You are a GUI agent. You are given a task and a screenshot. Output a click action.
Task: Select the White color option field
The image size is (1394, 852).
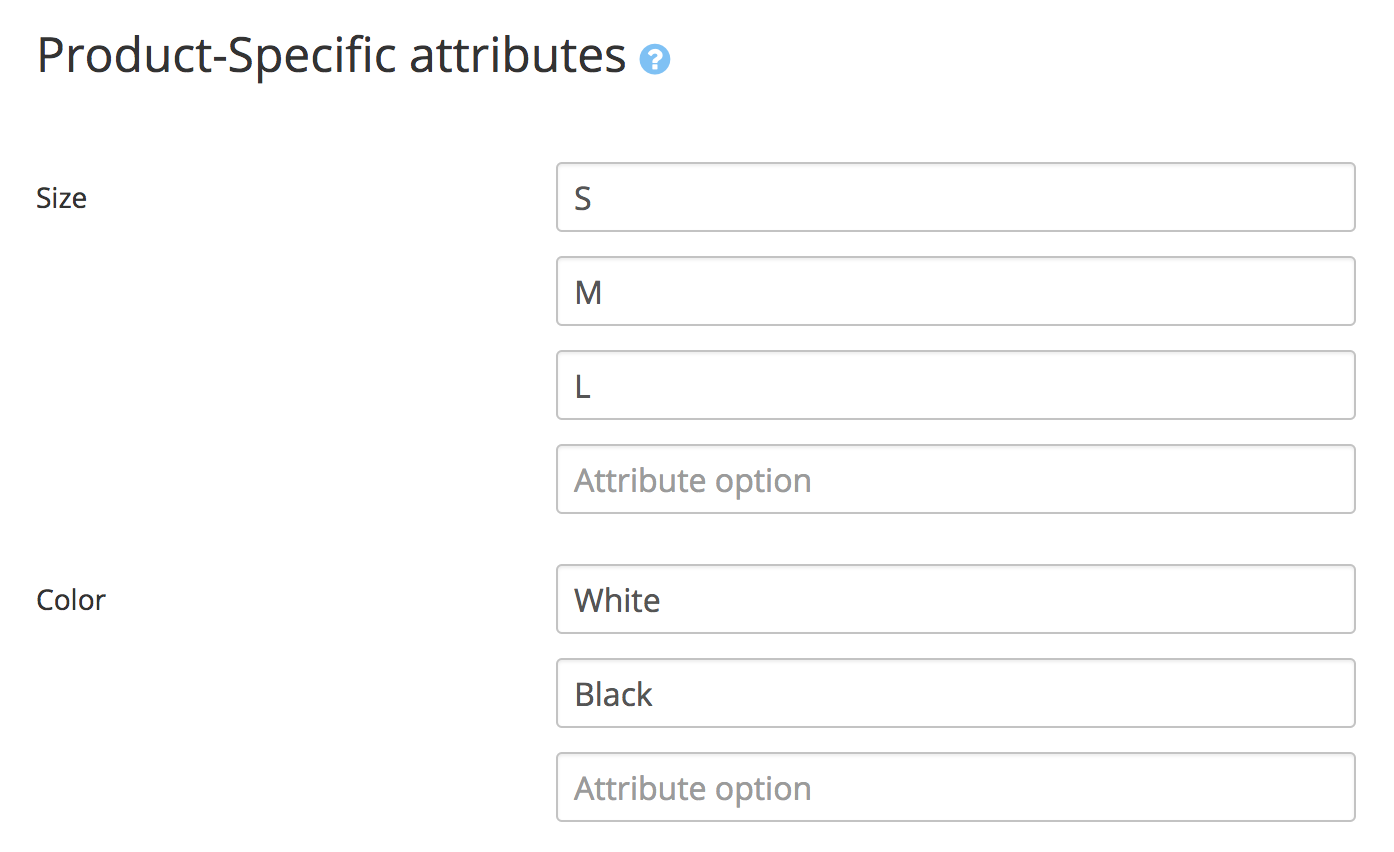[x=955, y=599]
